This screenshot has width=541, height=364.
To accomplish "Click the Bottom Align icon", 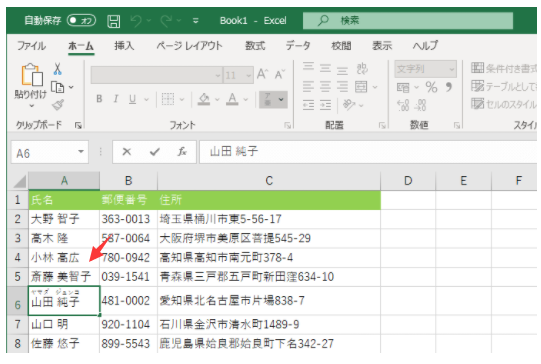I will (x=342, y=70).
